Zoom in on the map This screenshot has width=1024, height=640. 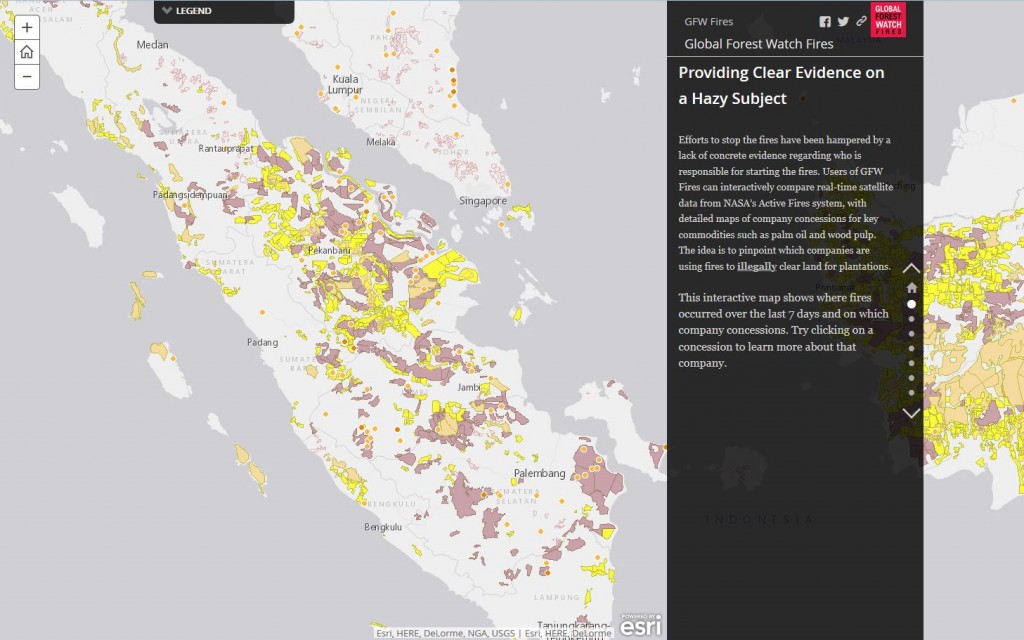27,28
